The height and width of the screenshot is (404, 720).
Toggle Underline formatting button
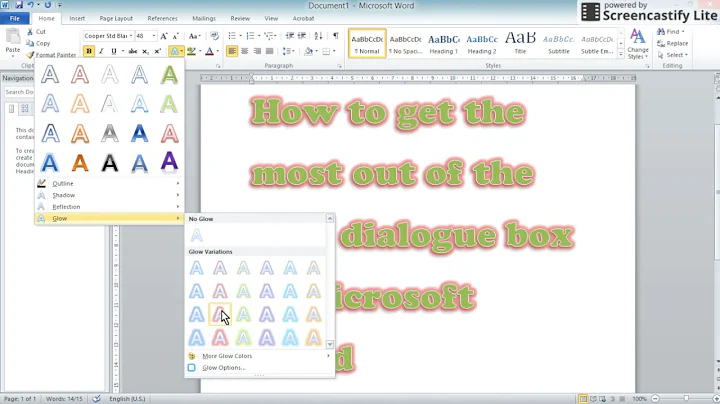[113, 51]
